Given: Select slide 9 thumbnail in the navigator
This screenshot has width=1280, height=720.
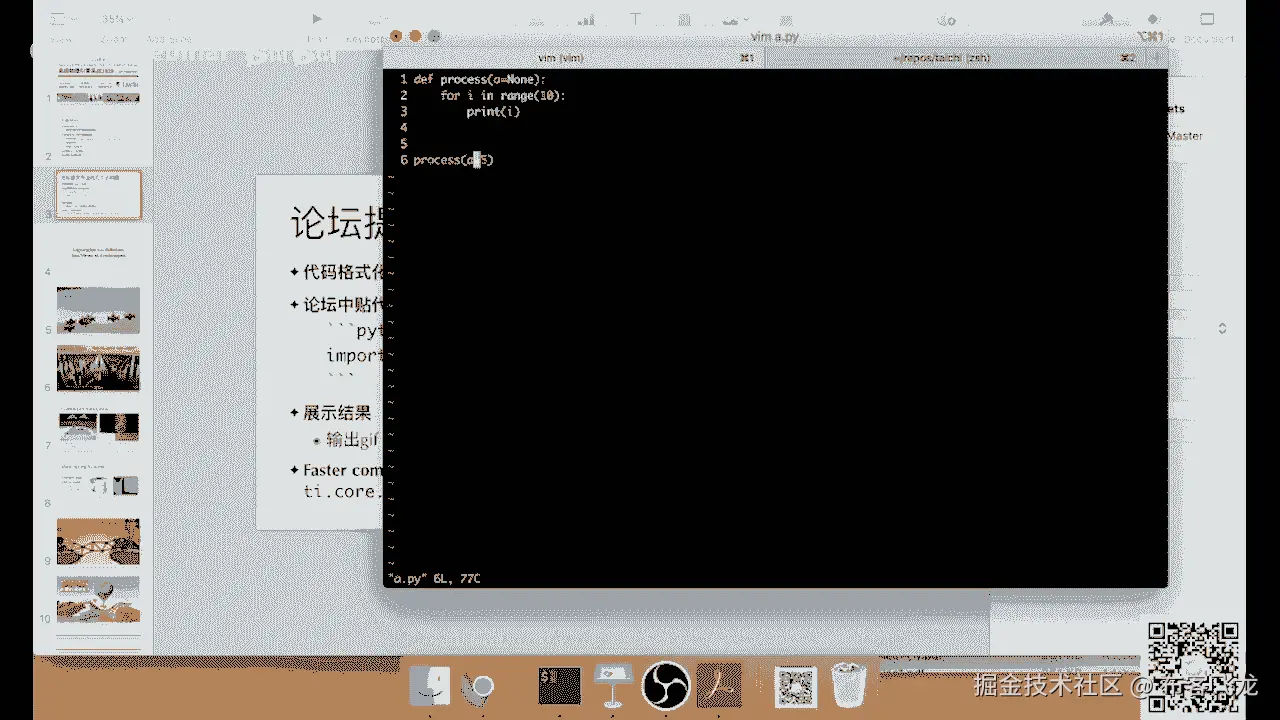Looking at the screenshot, I should point(98,542).
